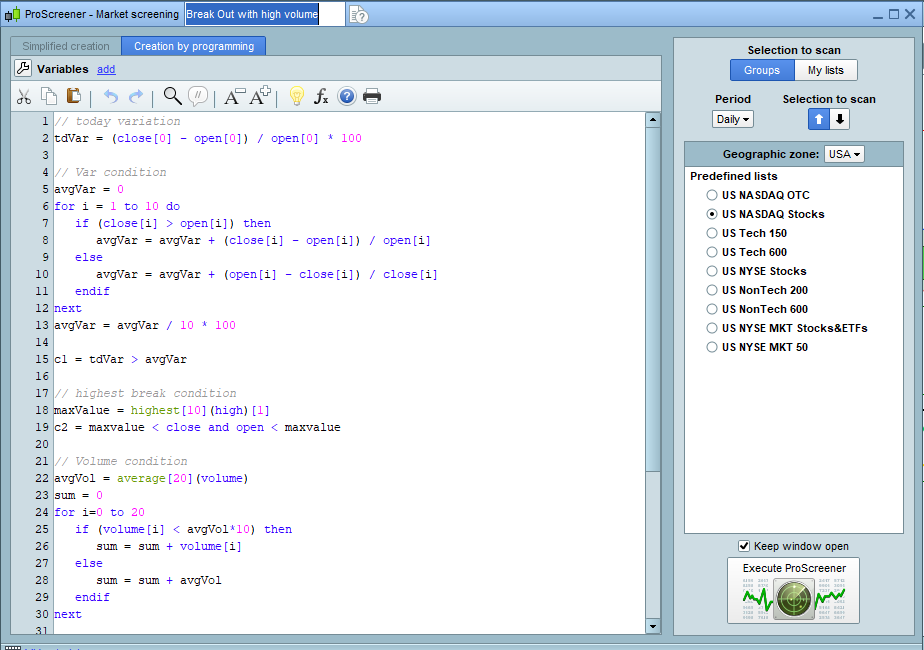This screenshot has height=650, width=924.
Task: Select US NASDAQ OTC radio button
Action: [x=712, y=195]
